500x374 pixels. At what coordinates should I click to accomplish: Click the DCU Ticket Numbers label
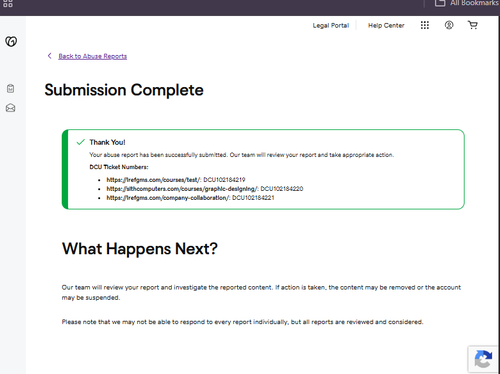point(119,167)
